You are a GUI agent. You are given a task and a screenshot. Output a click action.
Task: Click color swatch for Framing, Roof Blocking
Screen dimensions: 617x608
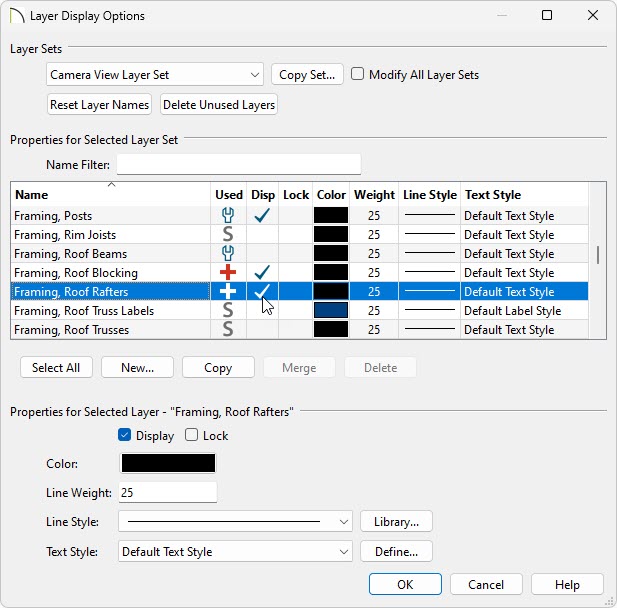[x=331, y=272]
